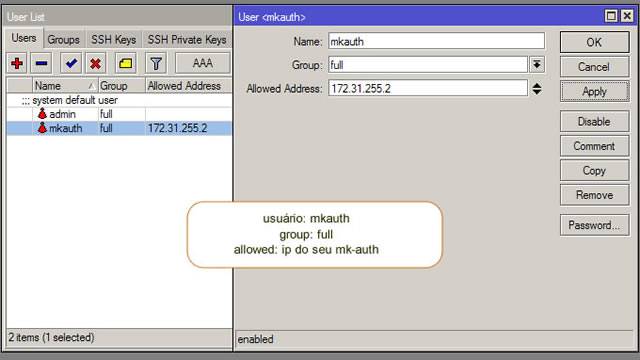Click the Copy button
Screen dimensions: 640x360
pyautogui.click(x=594, y=170)
